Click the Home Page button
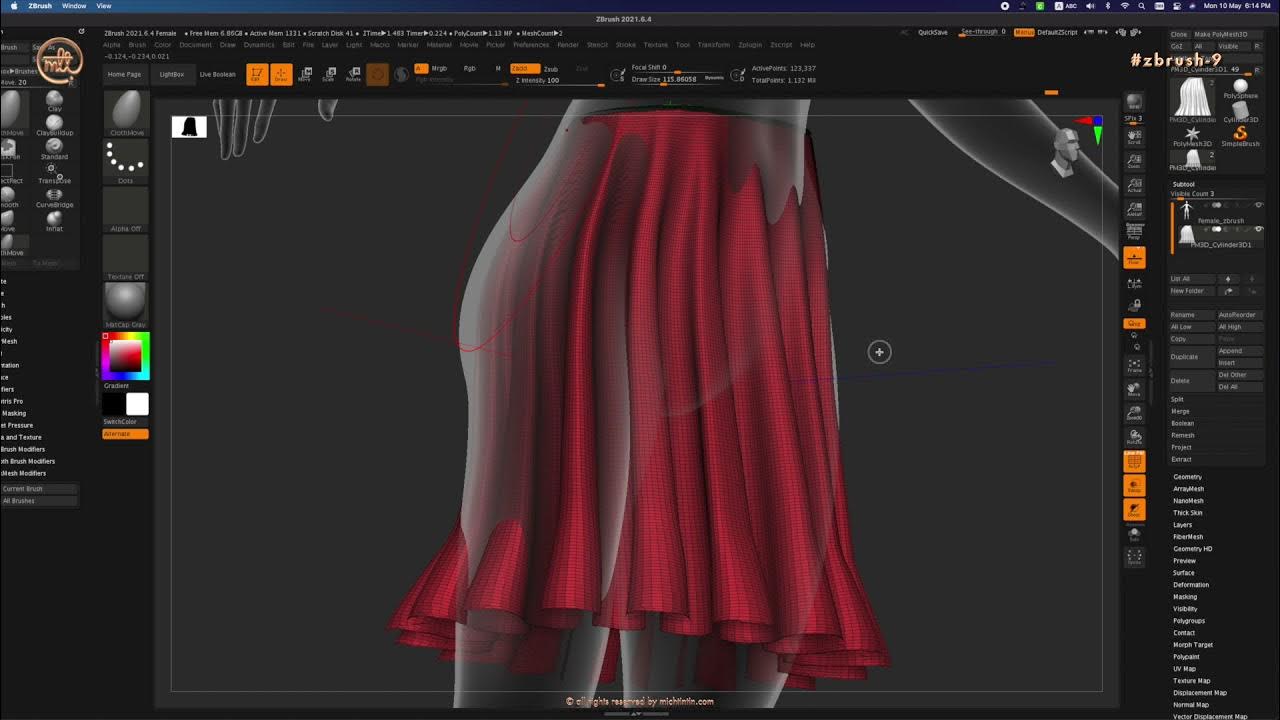This screenshot has width=1280, height=720. (x=124, y=74)
